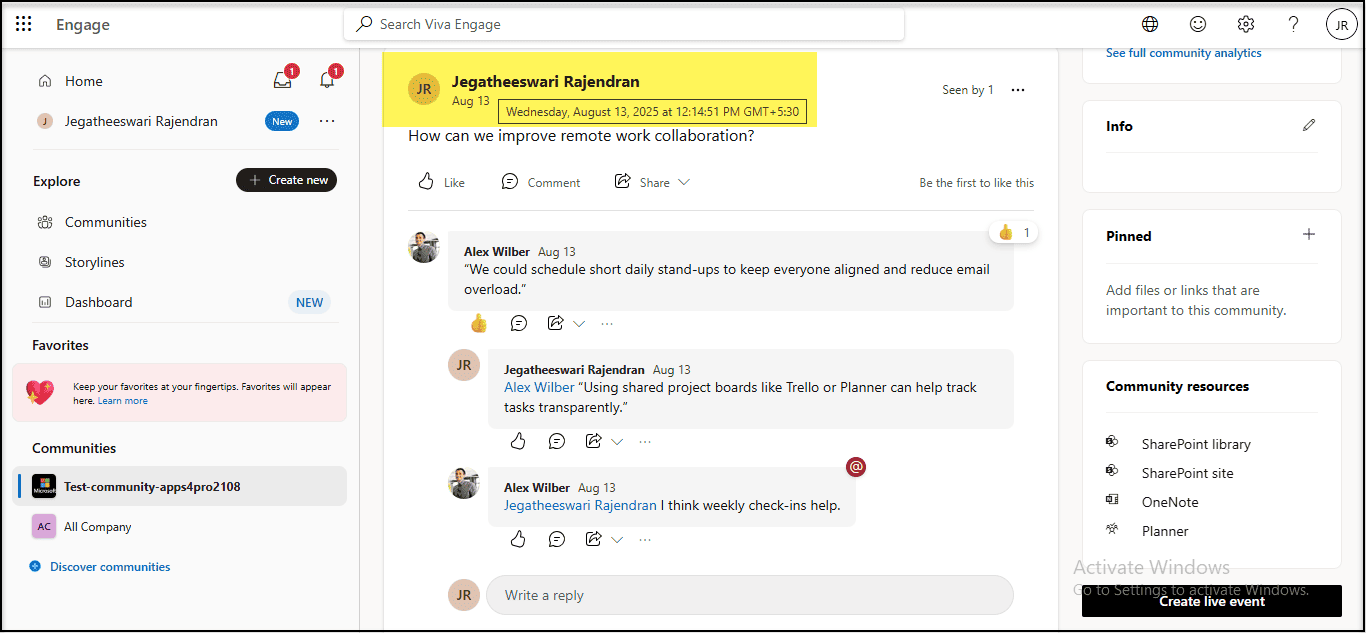Toggle thumbs-up on Alex Wilber's stand-ups comment
Image resolution: width=1366 pixels, height=633 pixels.
tap(479, 323)
